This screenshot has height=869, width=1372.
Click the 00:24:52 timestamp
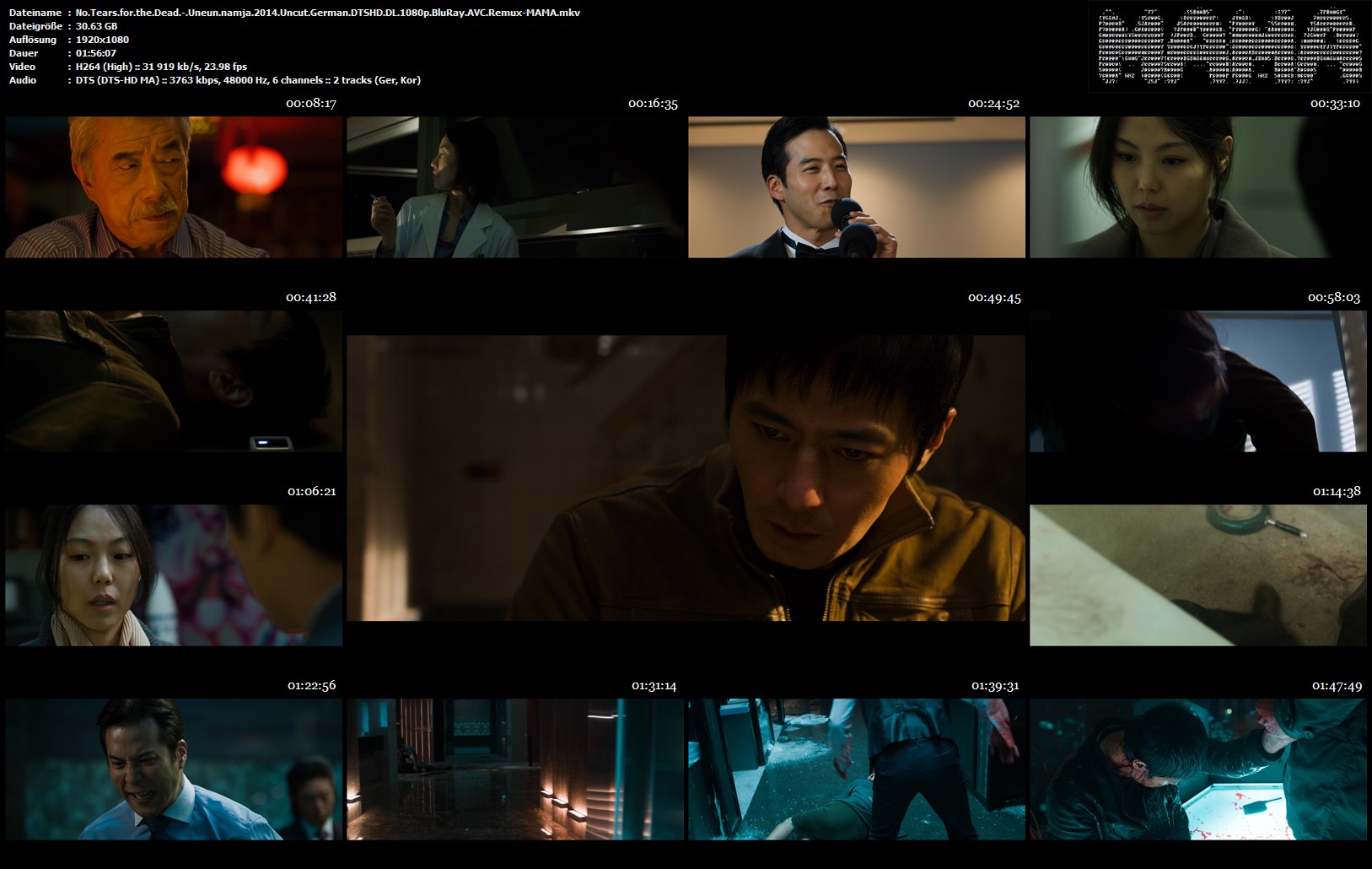pyautogui.click(x=994, y=104)
